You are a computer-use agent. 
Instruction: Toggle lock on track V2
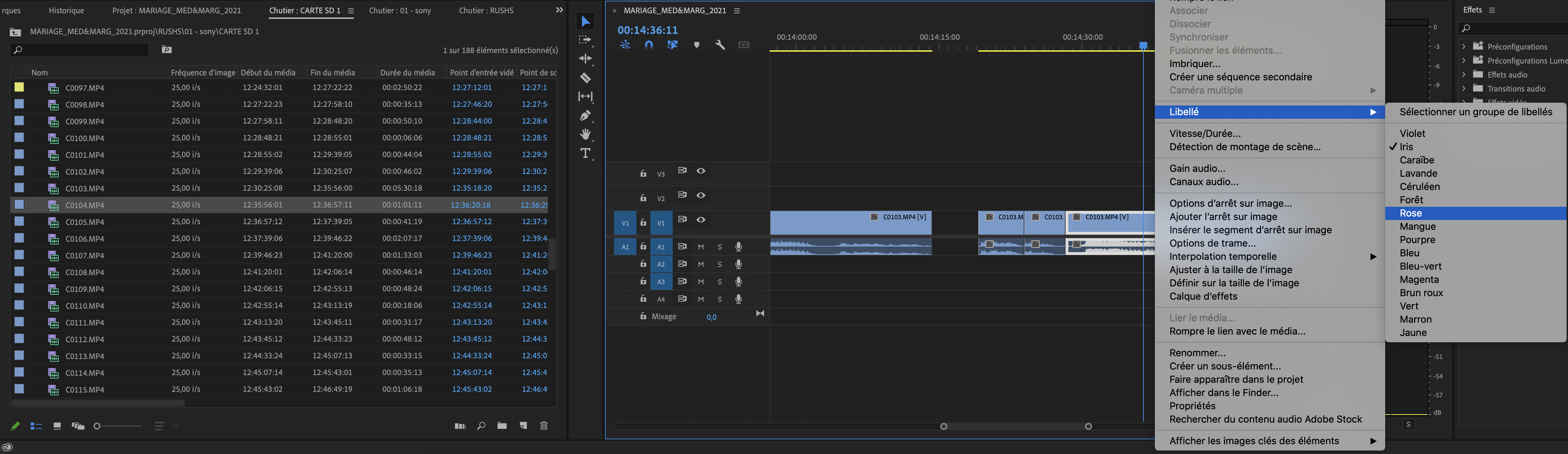click(x=643, y=198)
